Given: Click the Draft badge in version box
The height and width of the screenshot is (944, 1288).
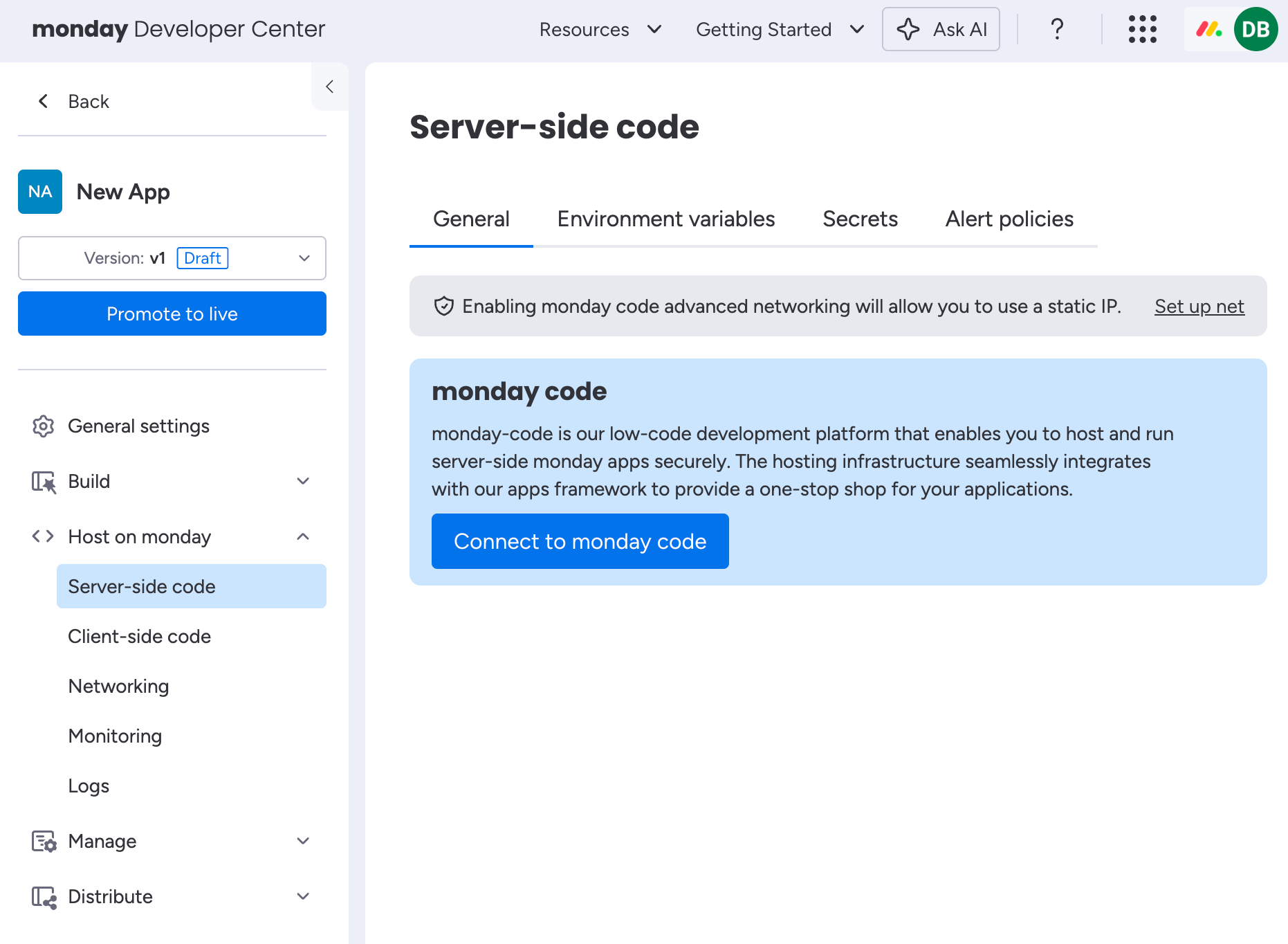Looking at the screenshot, I should pyautogui.click(x=203, y=258).
